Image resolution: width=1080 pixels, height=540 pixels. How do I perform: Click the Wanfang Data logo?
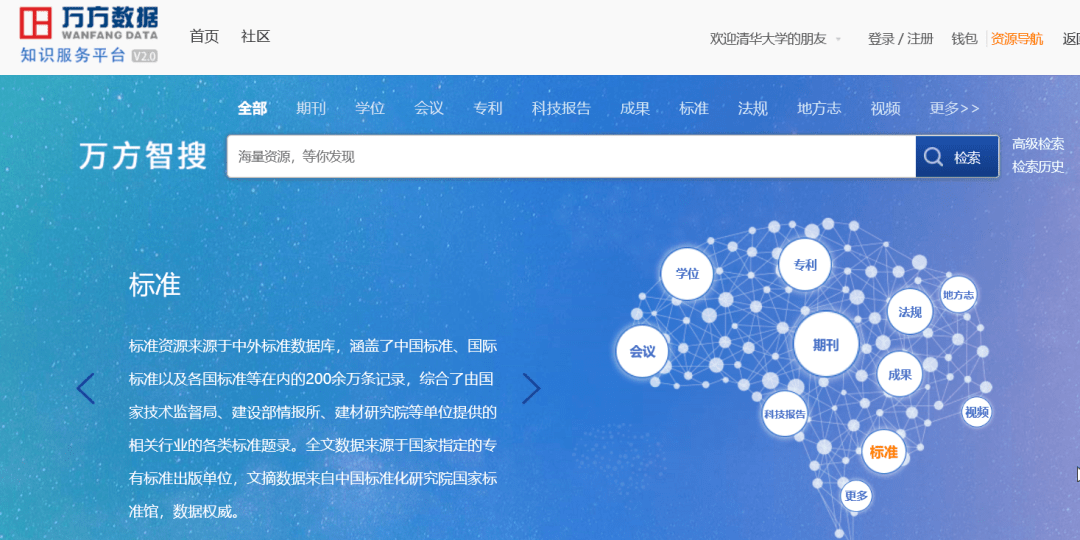pos(89,34)
